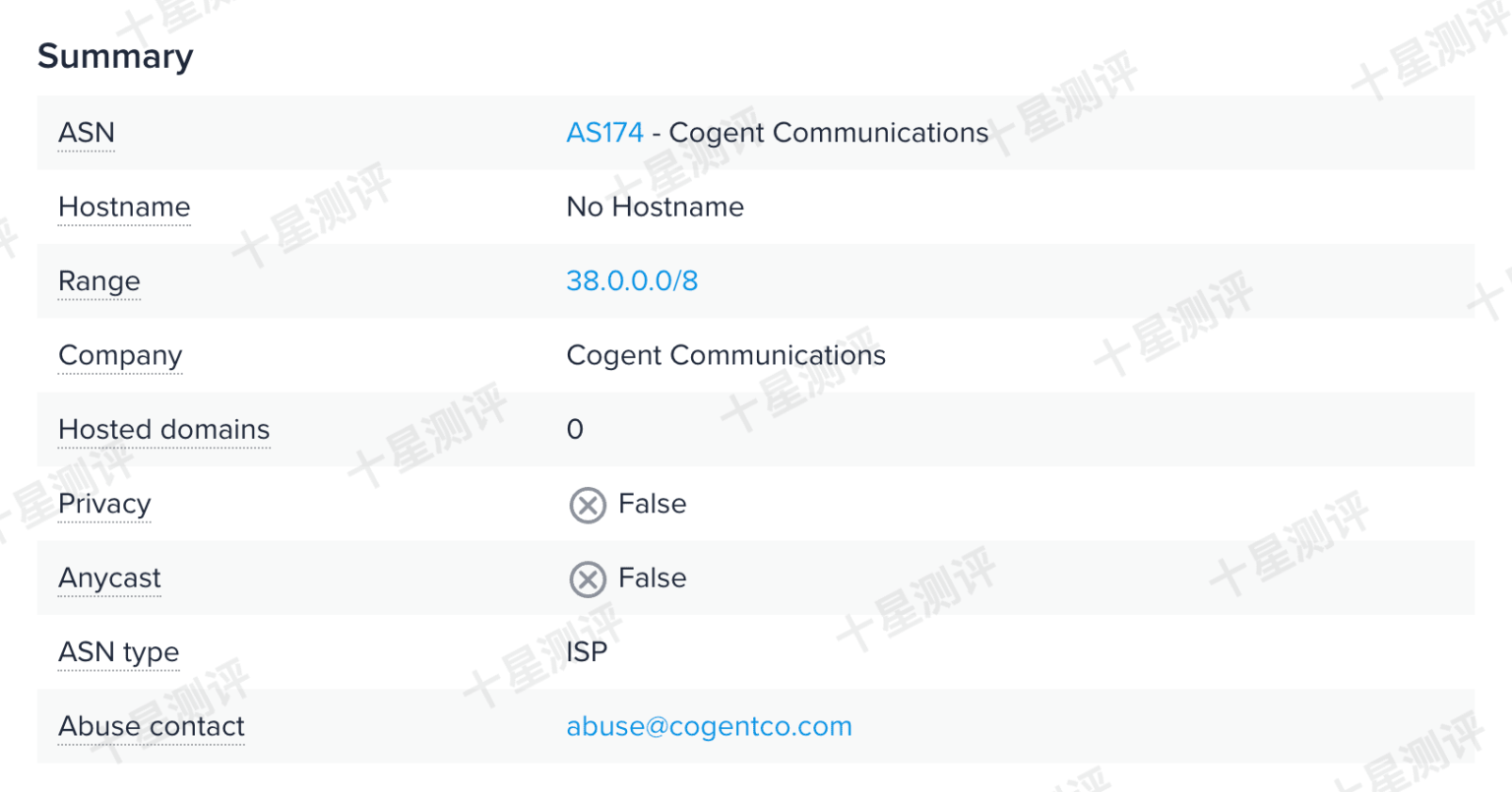The width and height of the screenshot is (1512, 792).
Task: Click the ISP value text
Action: tap(587, 652)
